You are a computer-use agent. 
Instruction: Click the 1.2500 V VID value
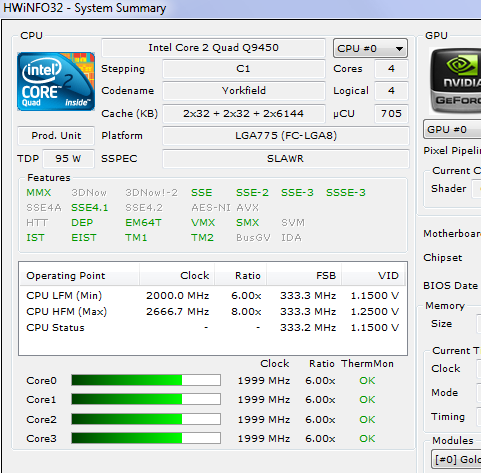pyautogui.click(x=375, y=312)
